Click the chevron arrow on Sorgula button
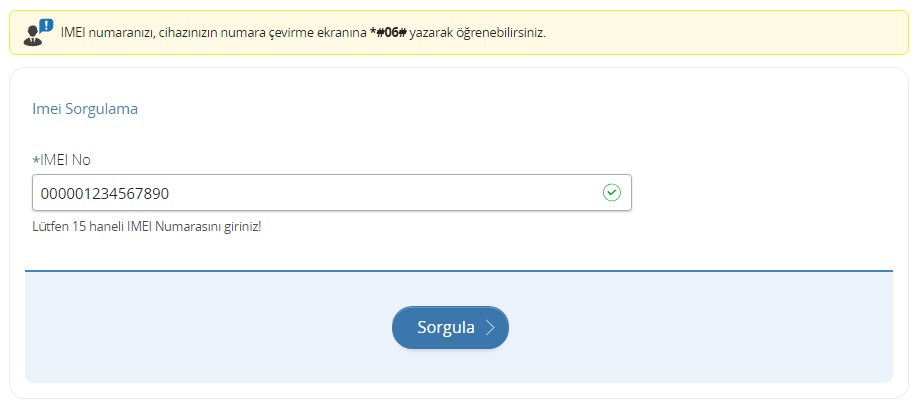This screenshot has width=915, height=410. coord(489,327)
